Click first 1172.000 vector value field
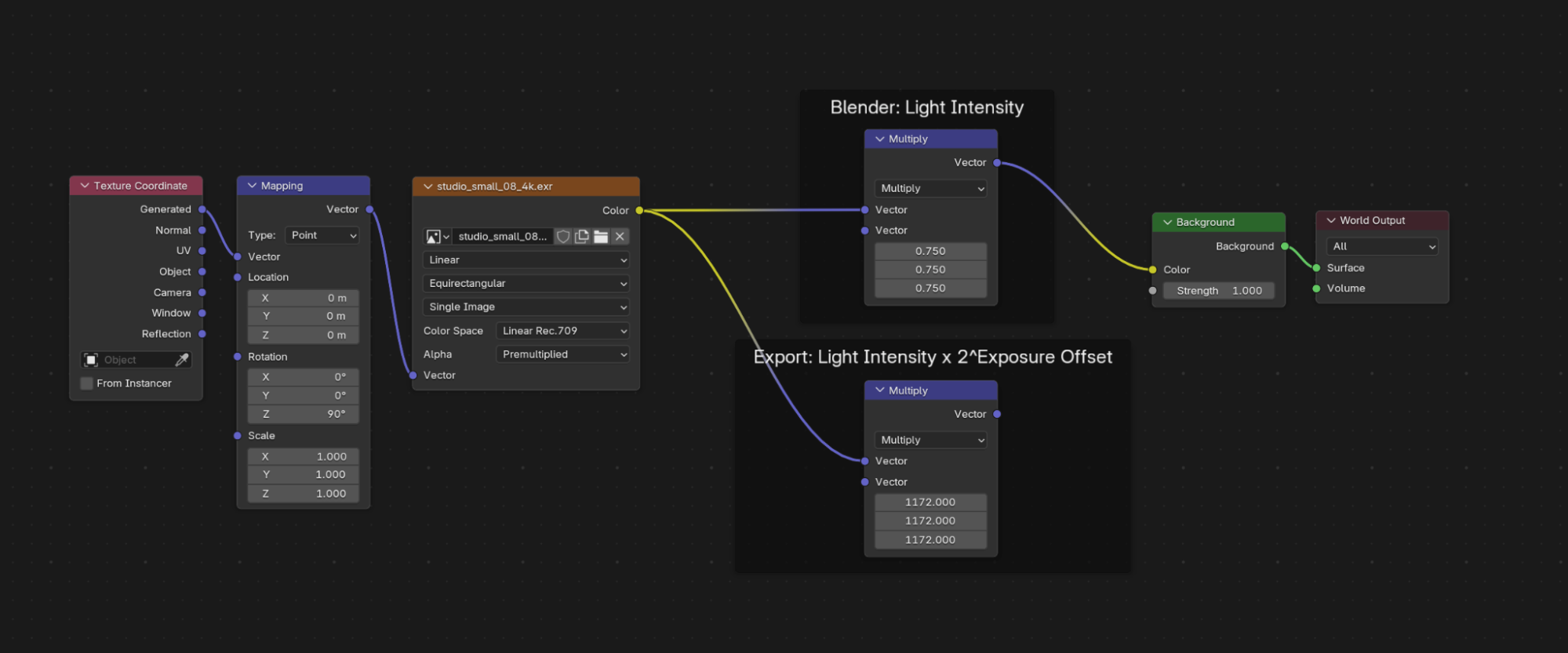 pyautogui.click(x=930, y=502)
